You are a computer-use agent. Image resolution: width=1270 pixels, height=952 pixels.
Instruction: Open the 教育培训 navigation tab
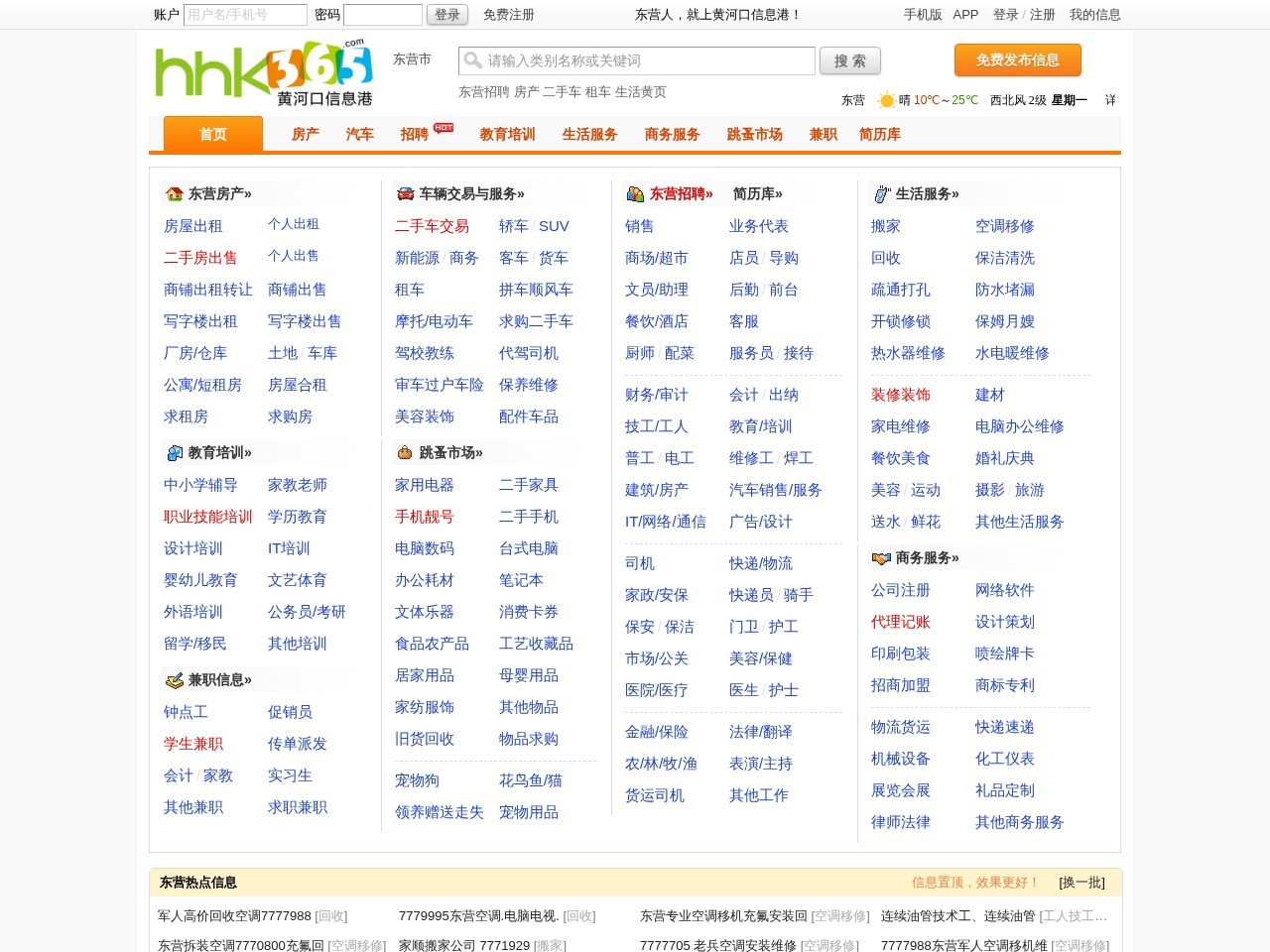point(507,135)
